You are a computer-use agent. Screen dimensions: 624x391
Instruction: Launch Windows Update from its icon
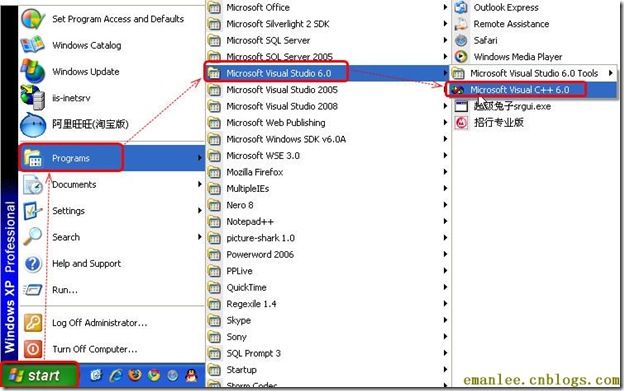pos(33,71)
